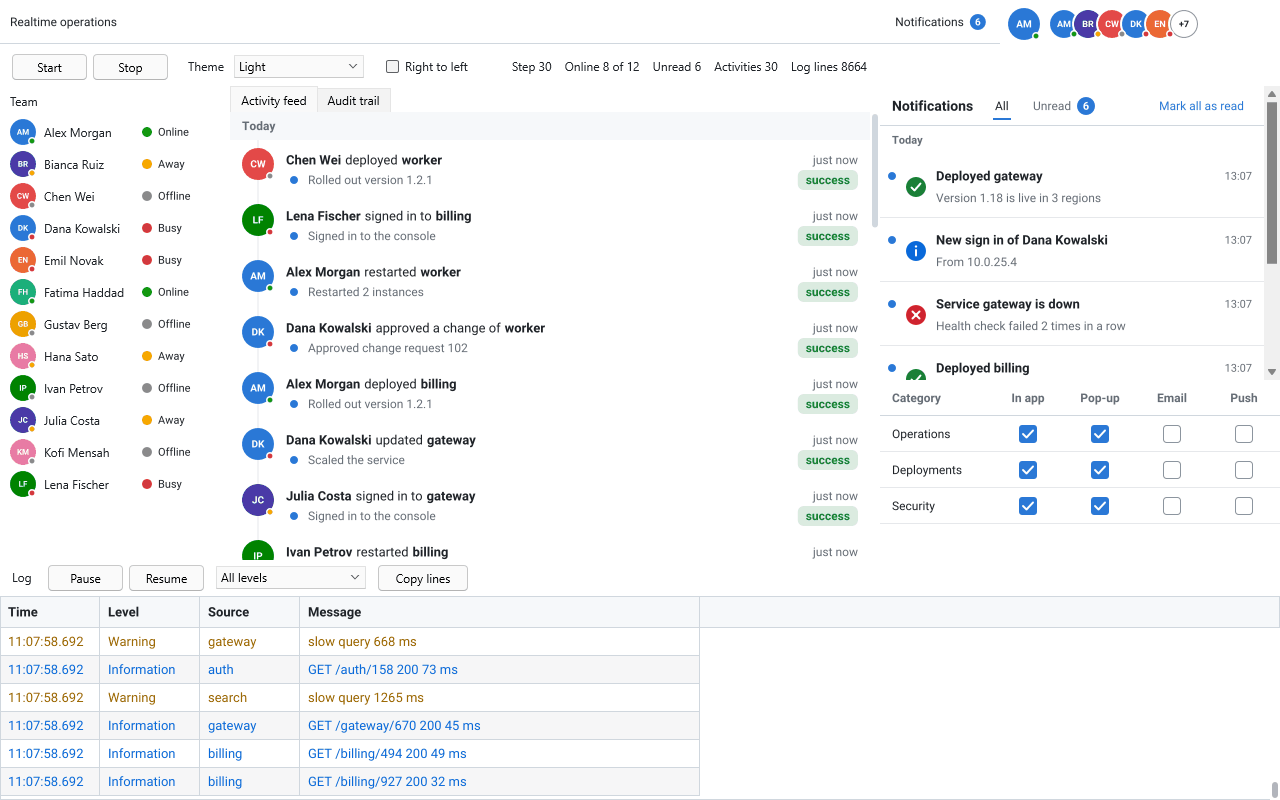The height and width of the screenshot is (800, 1280).
Task: Click Chen Wei's avatar in activity feed
Action: click(258, 164)
